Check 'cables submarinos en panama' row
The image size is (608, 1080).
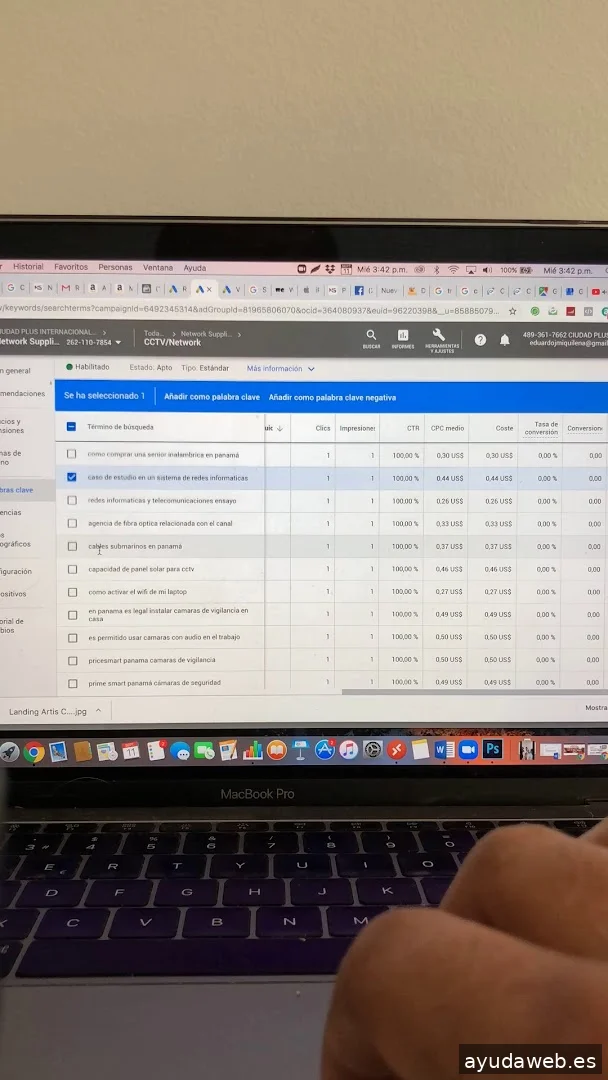point(71,547)
